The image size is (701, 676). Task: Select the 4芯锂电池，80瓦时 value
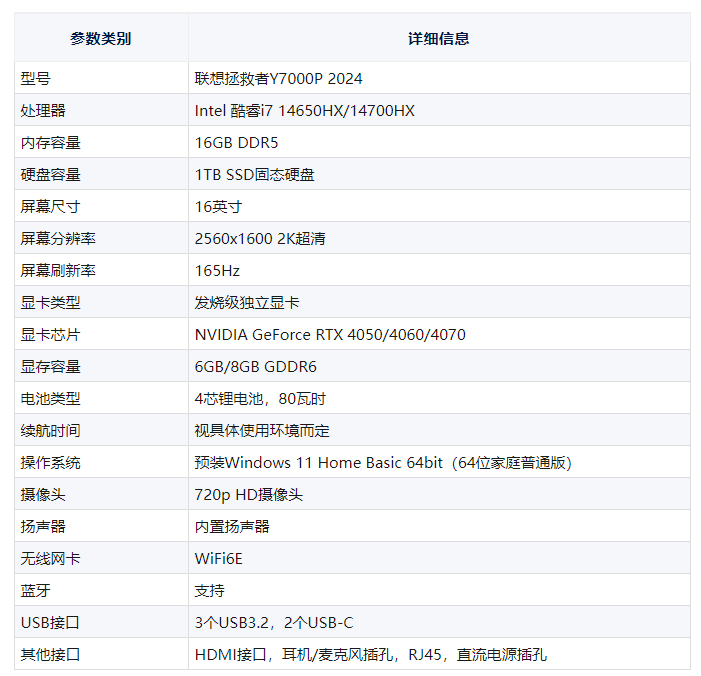pyautogui.click(x=260, y=398)
